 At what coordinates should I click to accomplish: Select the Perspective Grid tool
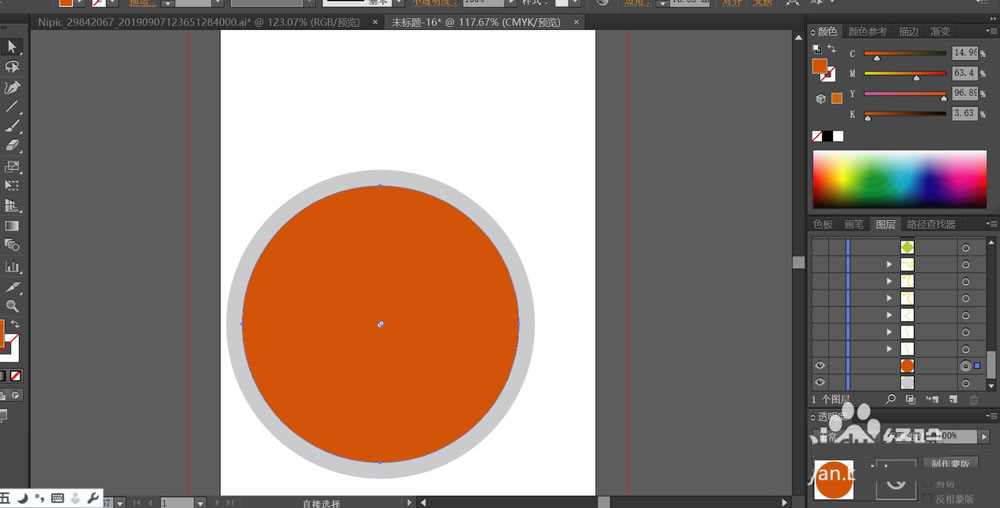(x=11, y=205)
